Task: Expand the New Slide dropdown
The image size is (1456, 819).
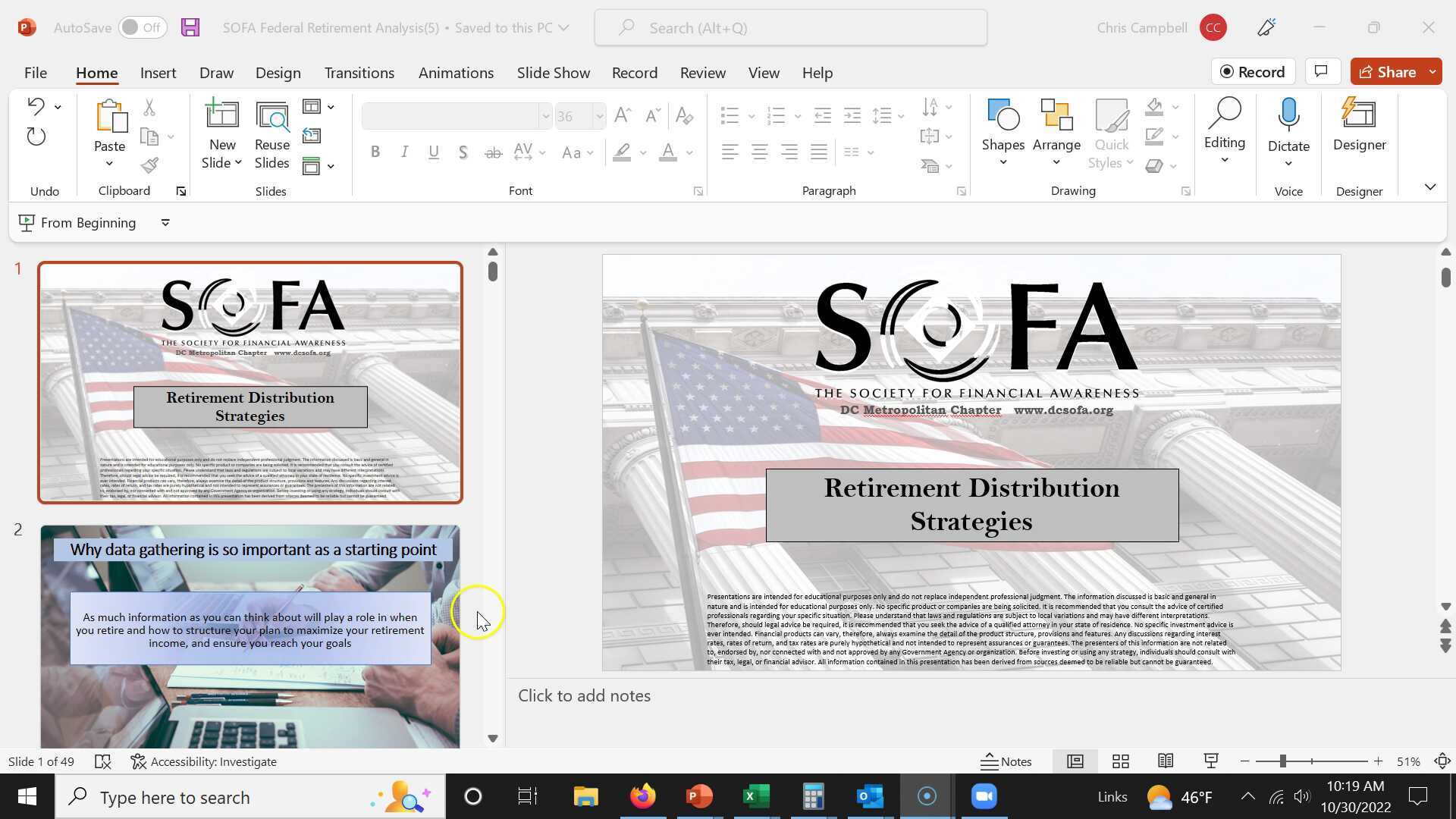Action: click(x=221, y=163)
